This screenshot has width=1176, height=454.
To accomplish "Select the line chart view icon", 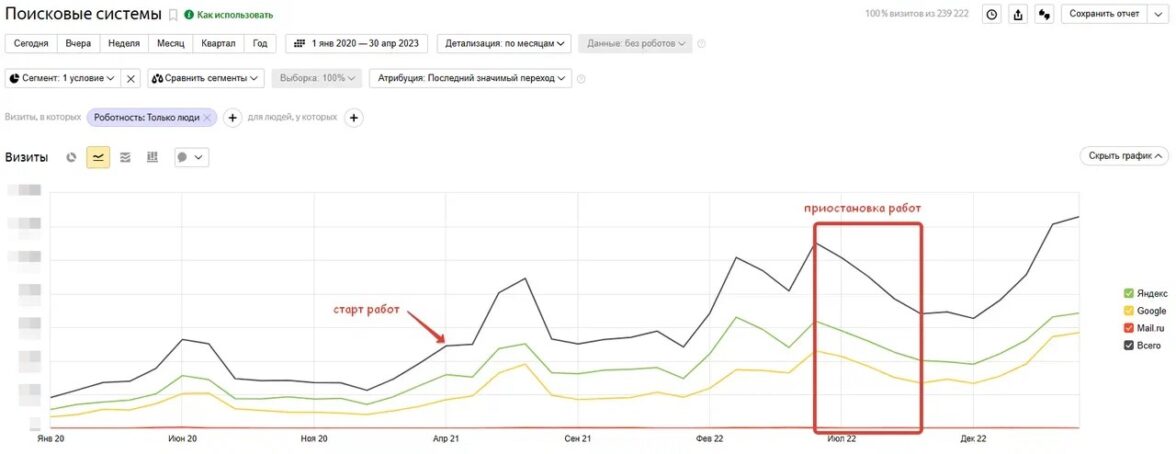I will pos(98,157).
